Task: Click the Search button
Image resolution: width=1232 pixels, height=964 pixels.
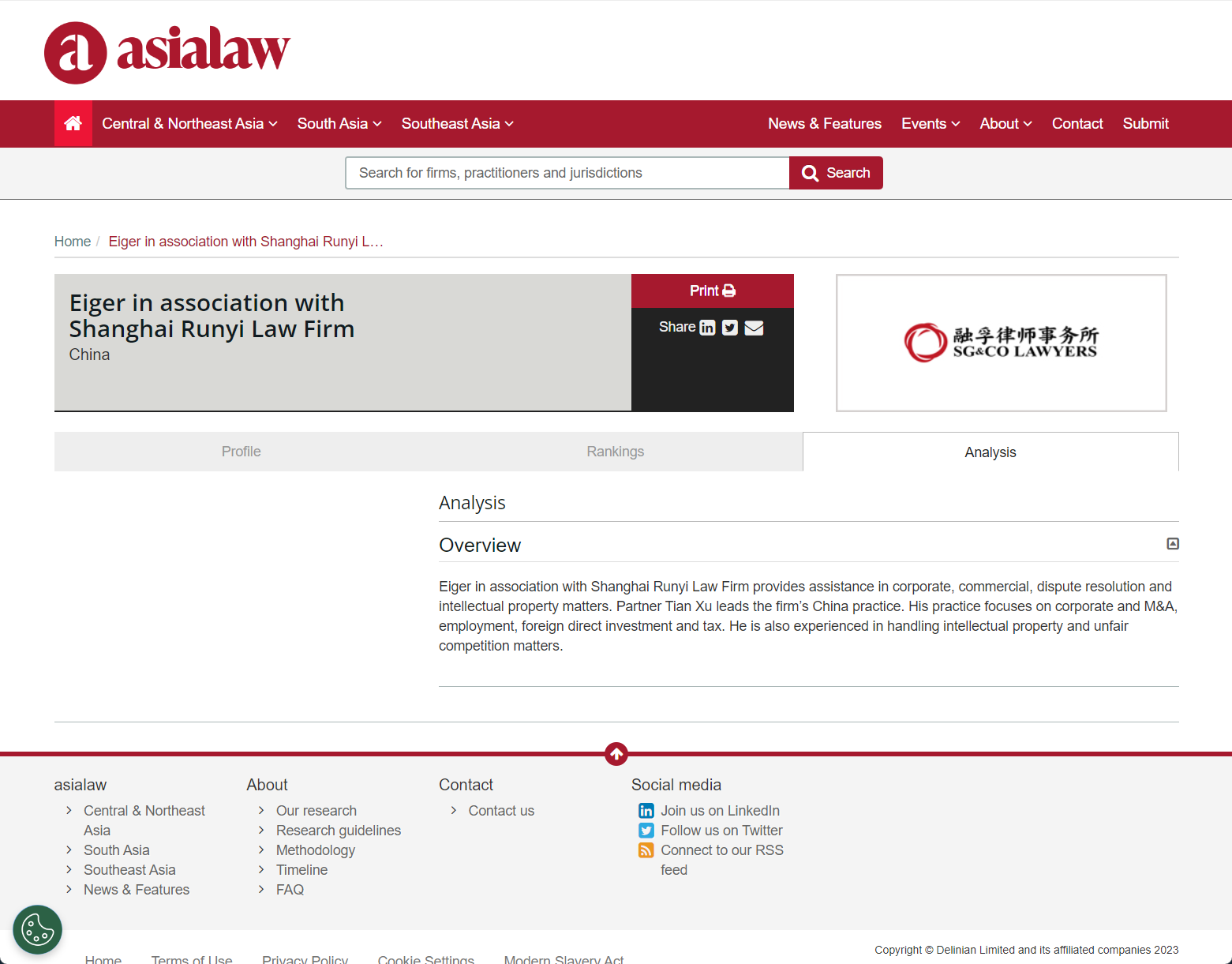Action: (x=836, y=173)
